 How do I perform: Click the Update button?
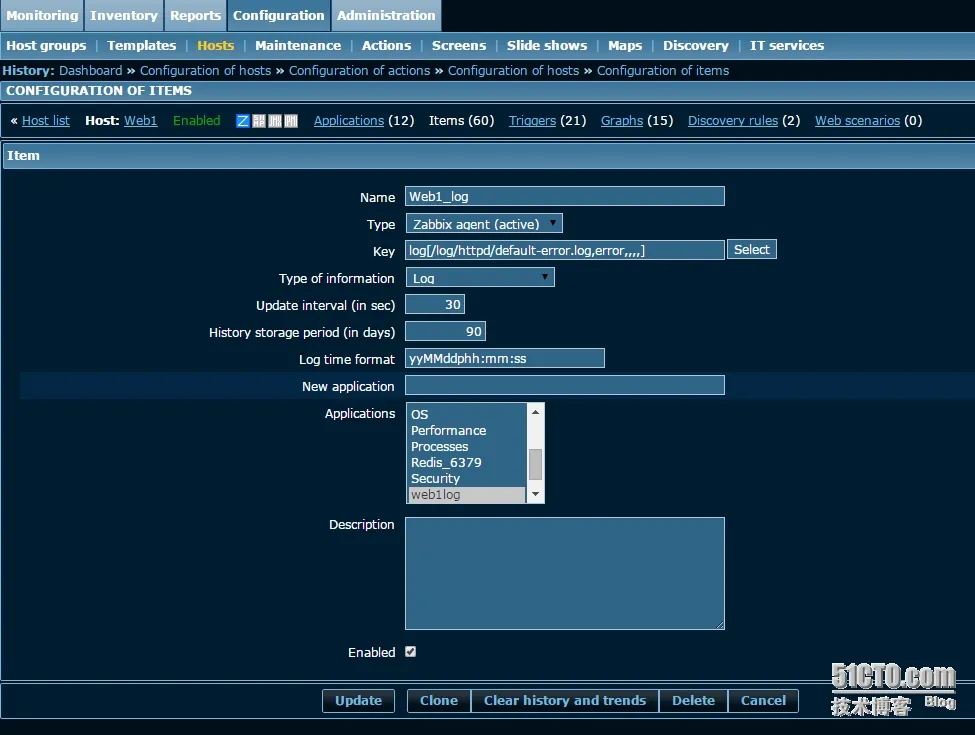click(358, 701)
